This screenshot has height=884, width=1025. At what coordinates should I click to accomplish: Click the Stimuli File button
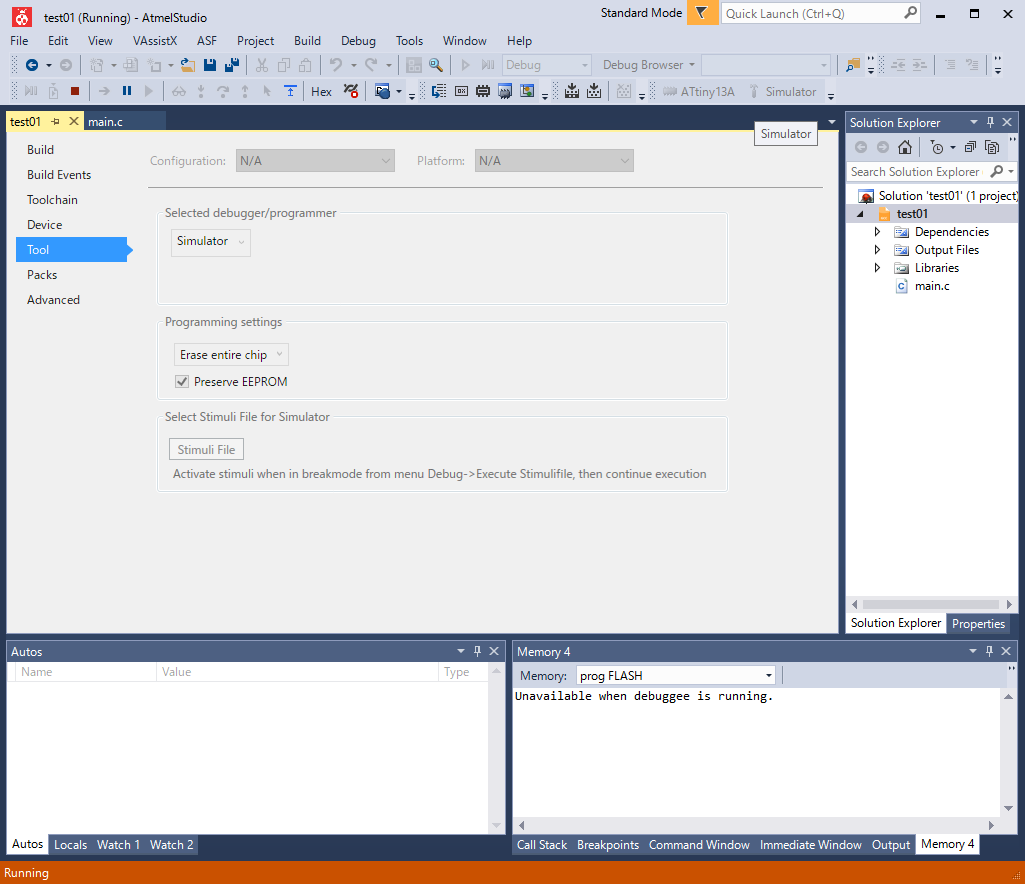pyautogui.click(x=206, y=449)
